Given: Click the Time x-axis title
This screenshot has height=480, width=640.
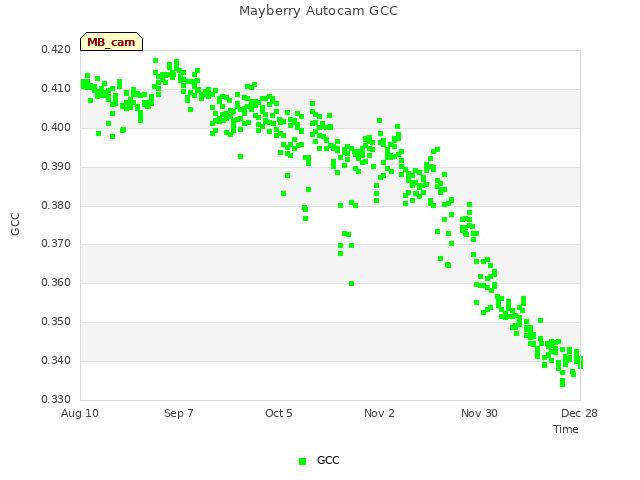Looking at the screenshot, I should 566,429.
